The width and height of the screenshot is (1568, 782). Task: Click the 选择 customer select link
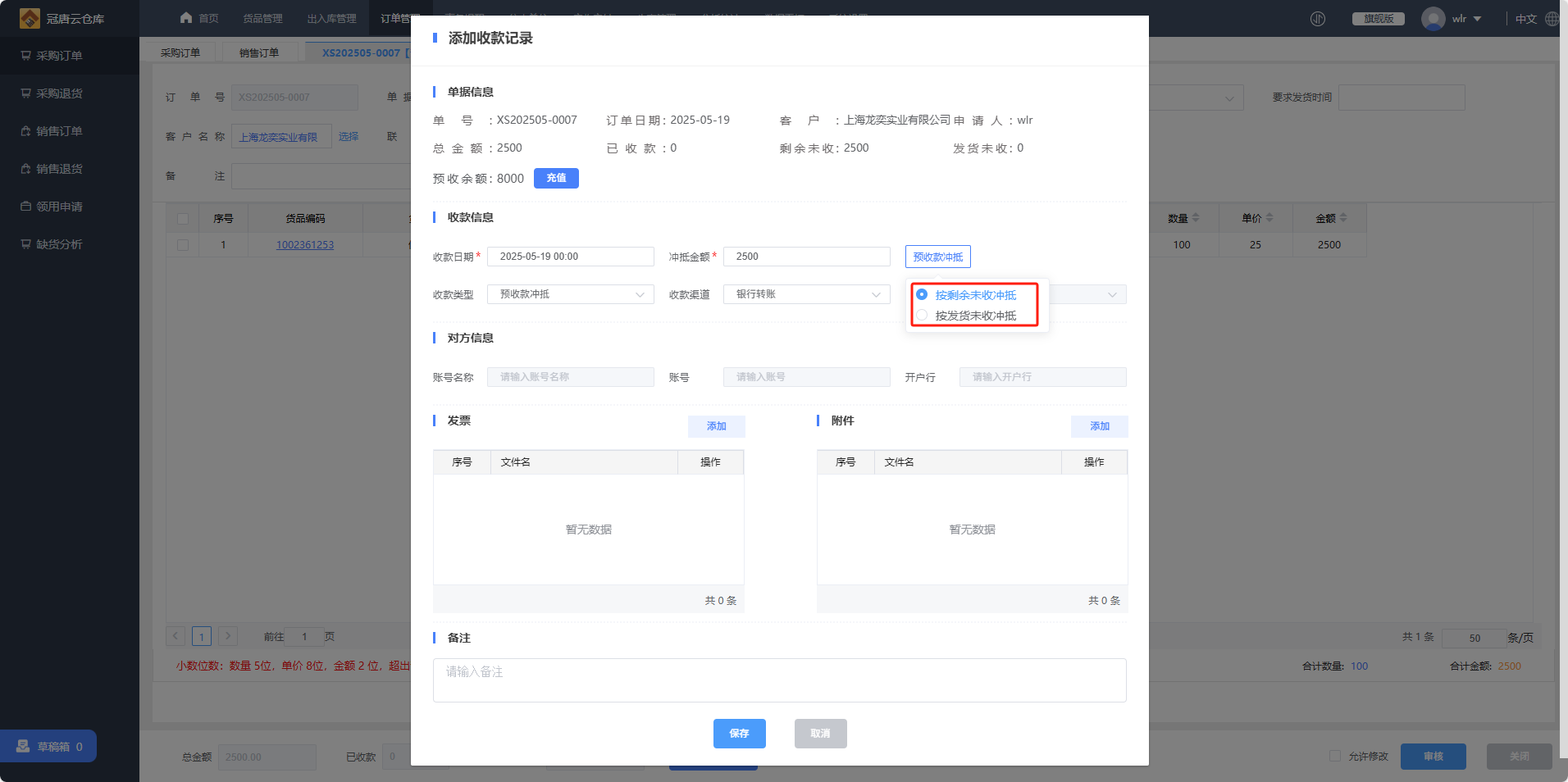pyautogui.click(x=349, y=137)
